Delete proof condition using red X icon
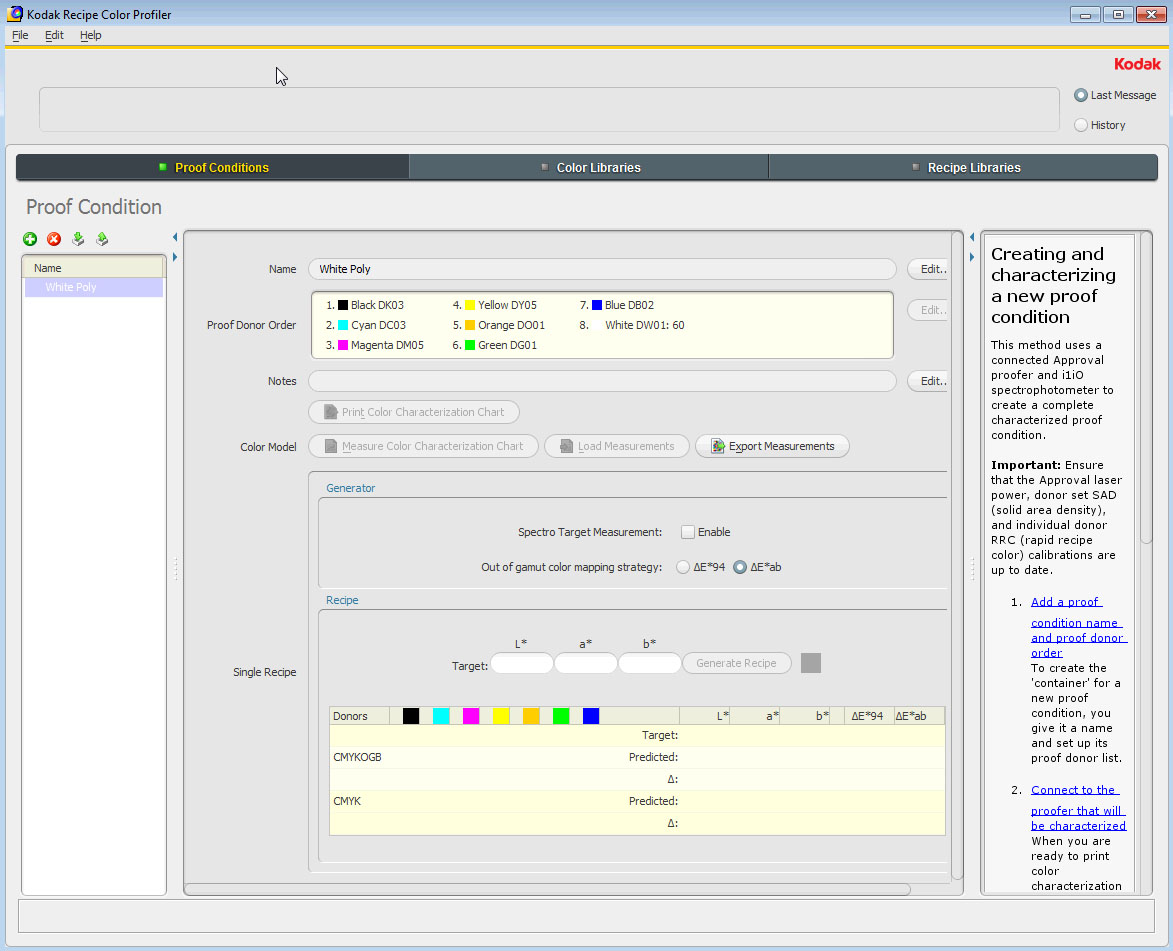Image resolution: width=1173 pixels, height=951 pixels. coord(54,239)
